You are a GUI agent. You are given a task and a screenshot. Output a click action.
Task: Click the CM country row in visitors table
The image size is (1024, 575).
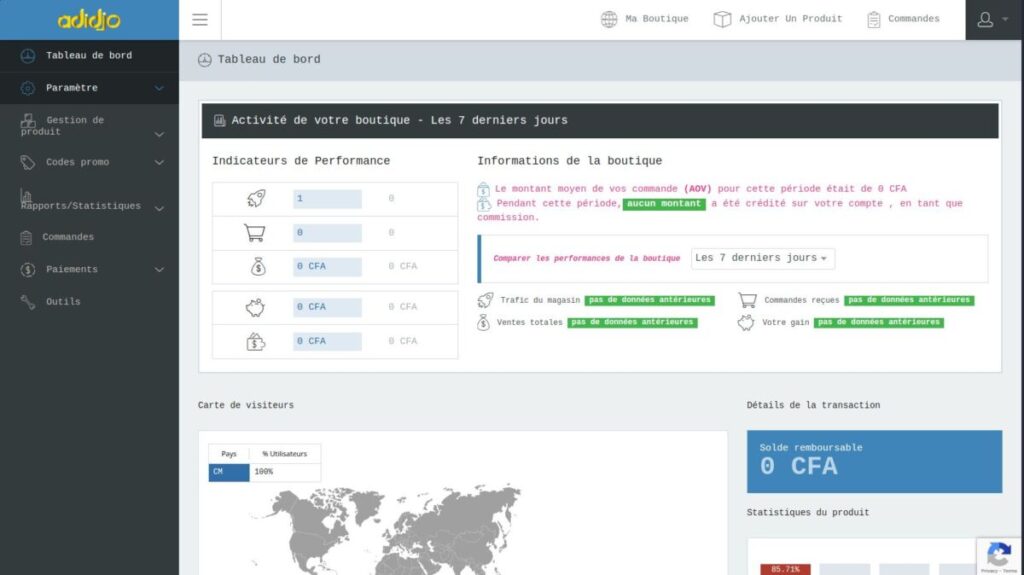coord(264,472)
